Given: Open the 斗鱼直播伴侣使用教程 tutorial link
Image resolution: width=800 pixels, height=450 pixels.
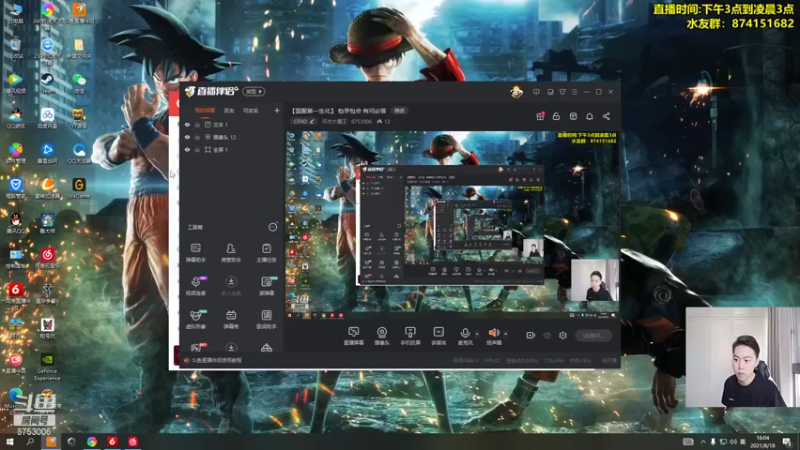Looking at the screenshot, I should click(216, 360).
